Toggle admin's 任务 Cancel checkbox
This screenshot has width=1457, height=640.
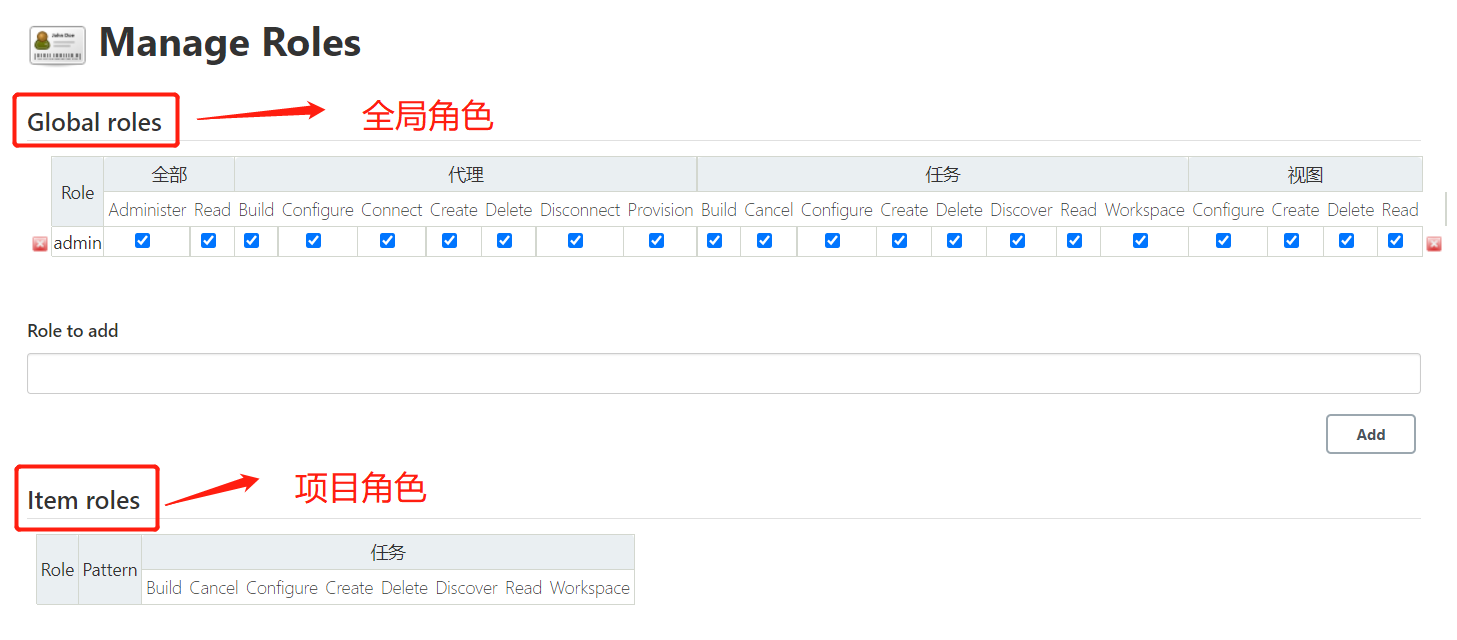764,240
